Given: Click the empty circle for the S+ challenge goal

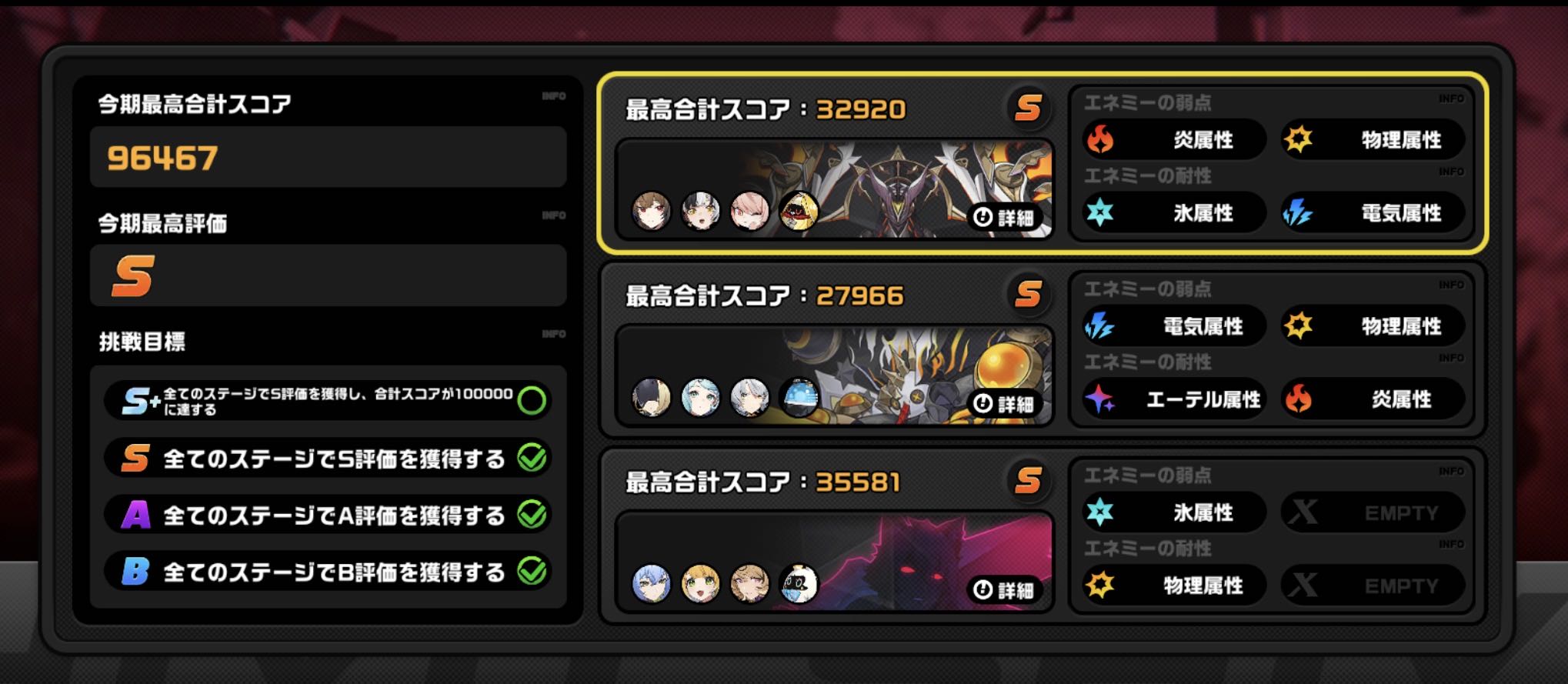Looking at the screenshot, I should [x=532, y=400].
